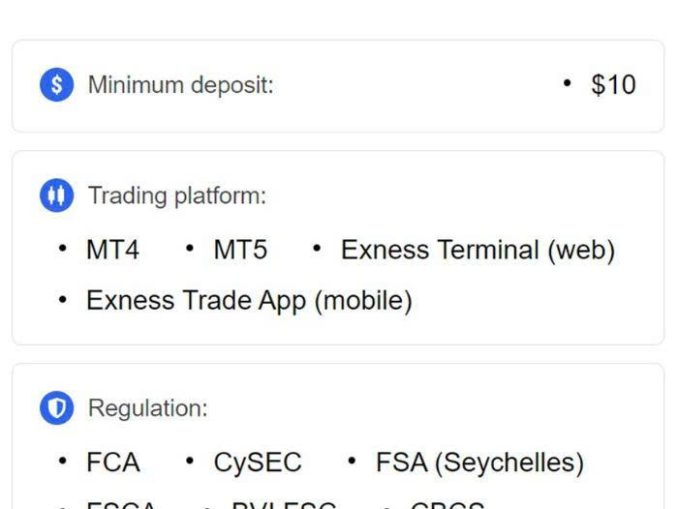This screenshot has height=509, width=678.
Task: Open Exness Terminal (web) entry
Action: pos(477,250)
